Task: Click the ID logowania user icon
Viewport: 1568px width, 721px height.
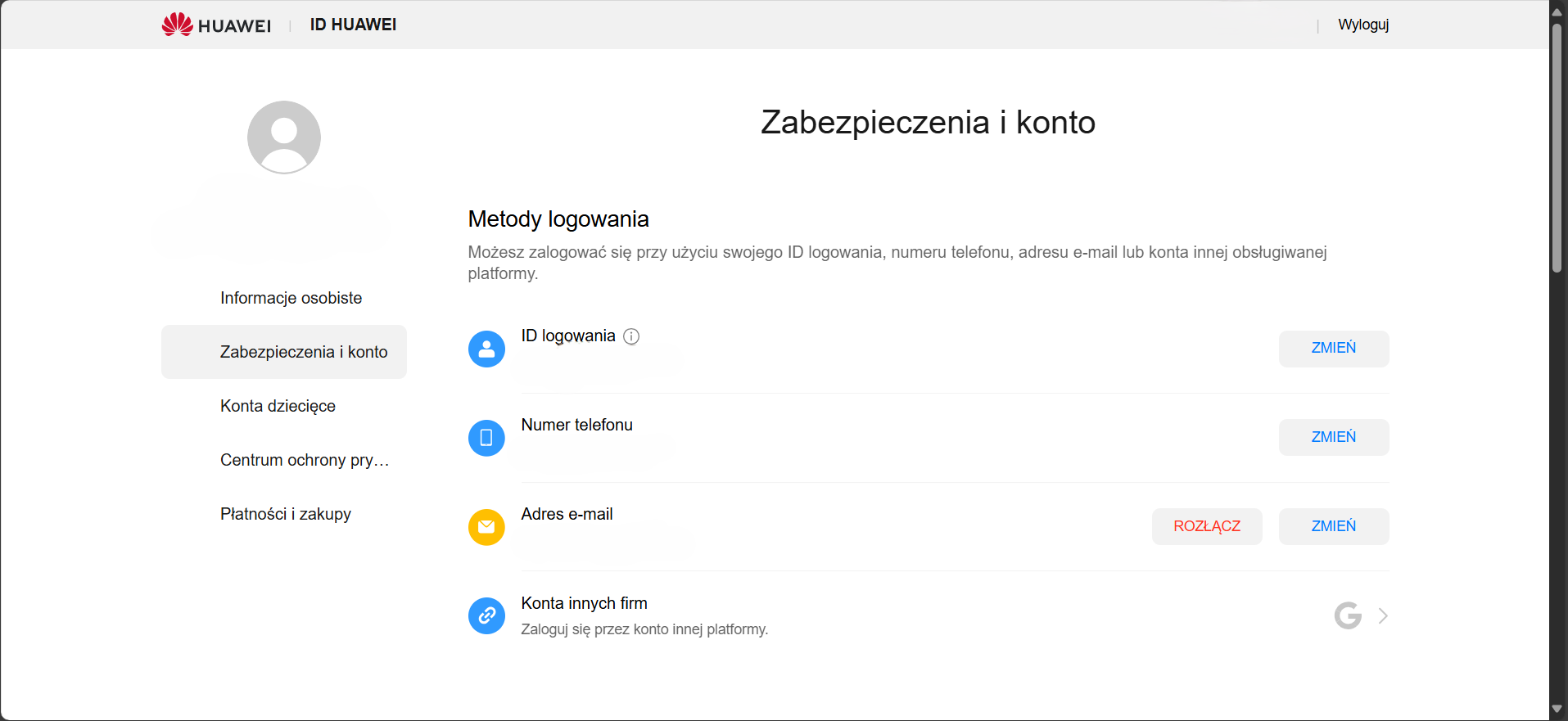Action: [x=486, y=349]
